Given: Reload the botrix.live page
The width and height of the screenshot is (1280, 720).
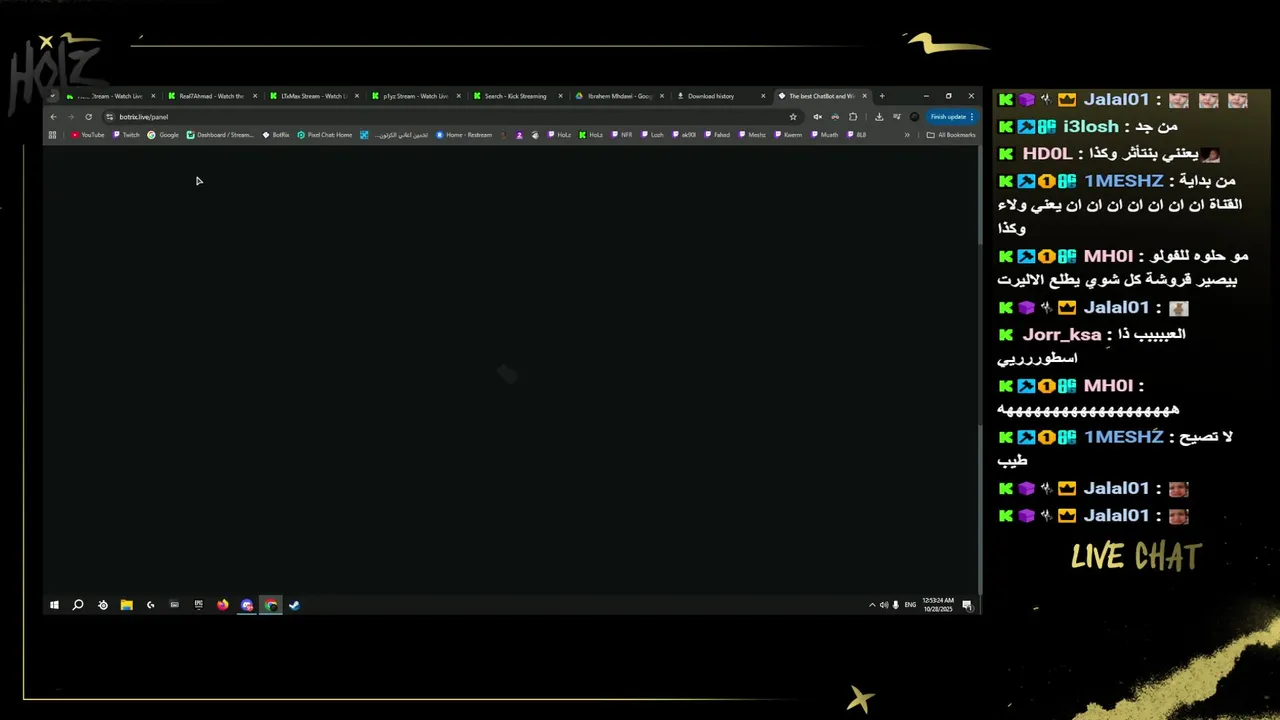Looking at the screenshot, I should 88,117.
